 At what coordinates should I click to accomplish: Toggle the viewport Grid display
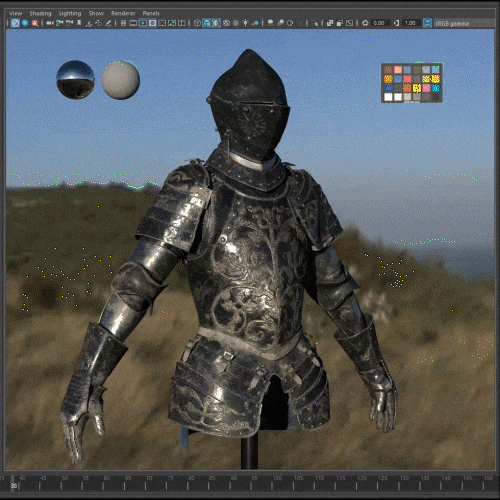coord(123,23)
